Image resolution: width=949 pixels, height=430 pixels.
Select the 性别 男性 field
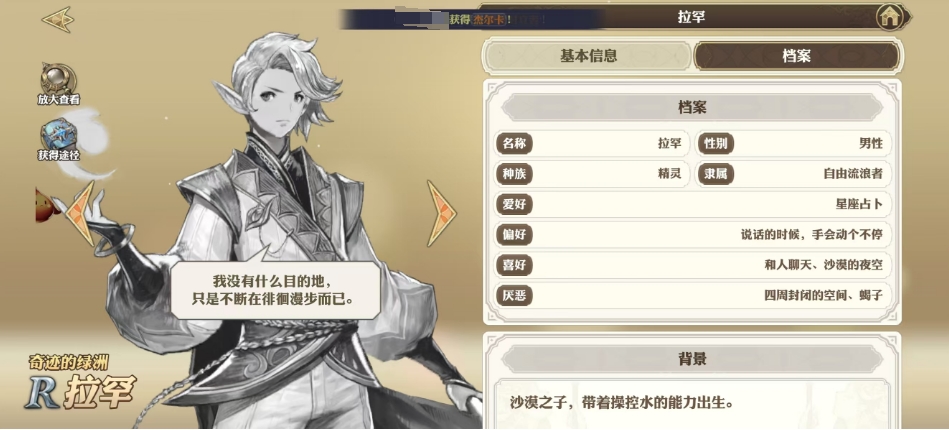tap(793, 144)
